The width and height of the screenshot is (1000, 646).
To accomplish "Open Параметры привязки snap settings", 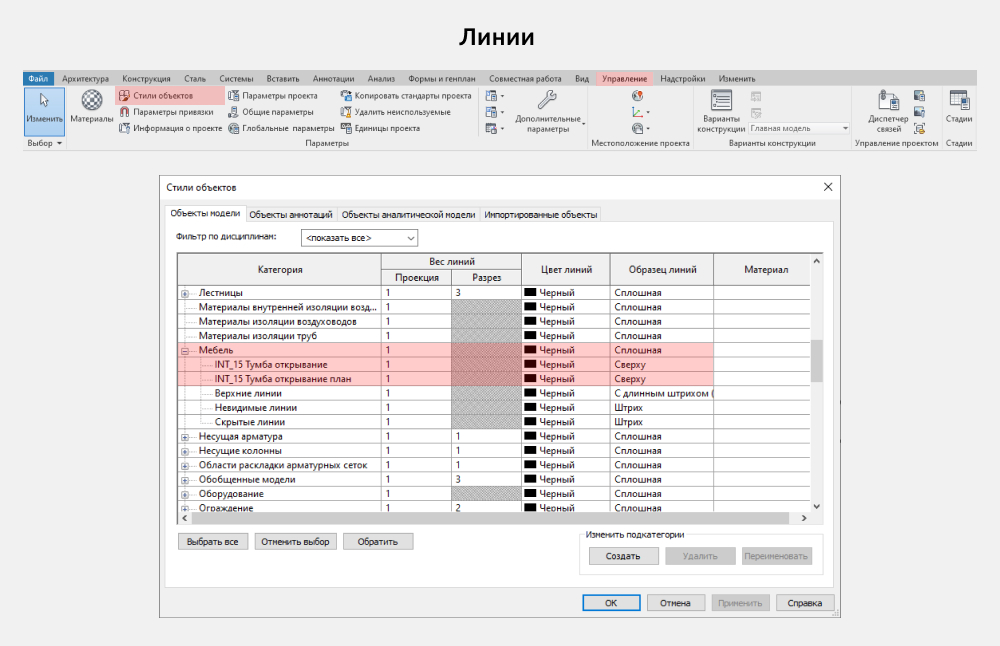I will pyautogui.click(x=166, y=112).
